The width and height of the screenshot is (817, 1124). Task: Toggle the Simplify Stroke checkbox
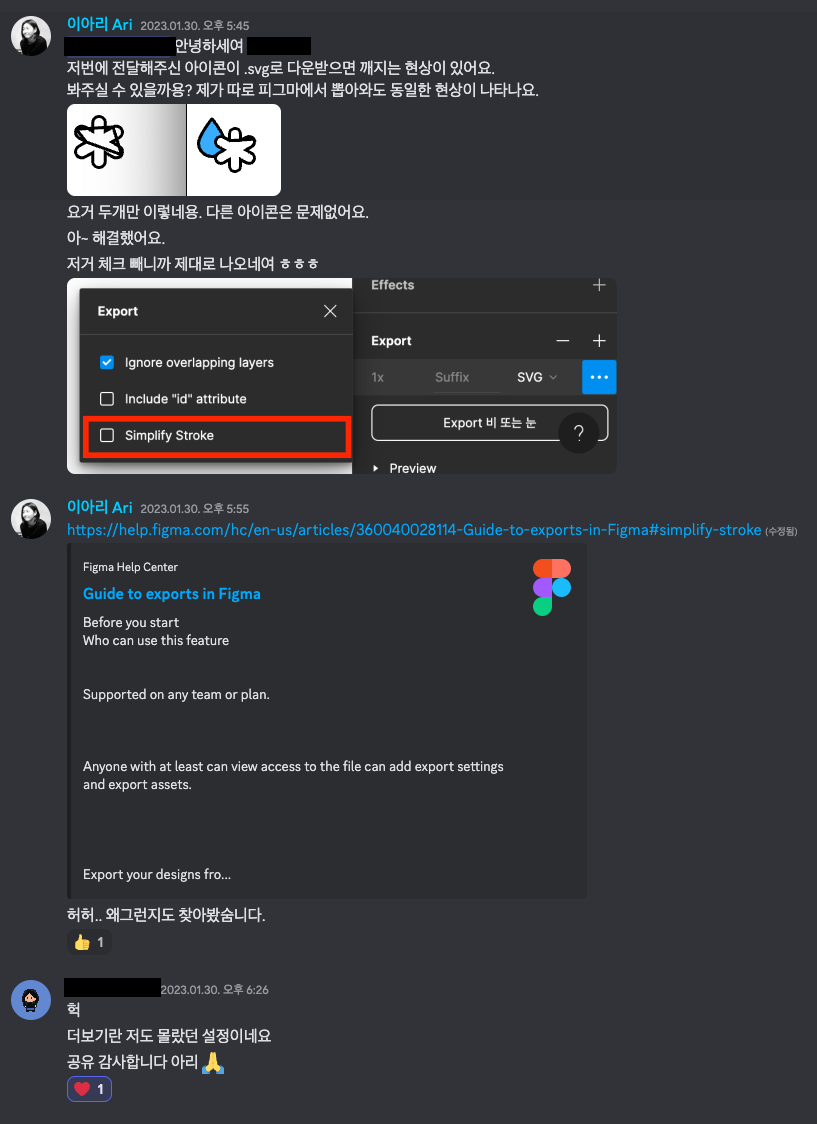107,435
